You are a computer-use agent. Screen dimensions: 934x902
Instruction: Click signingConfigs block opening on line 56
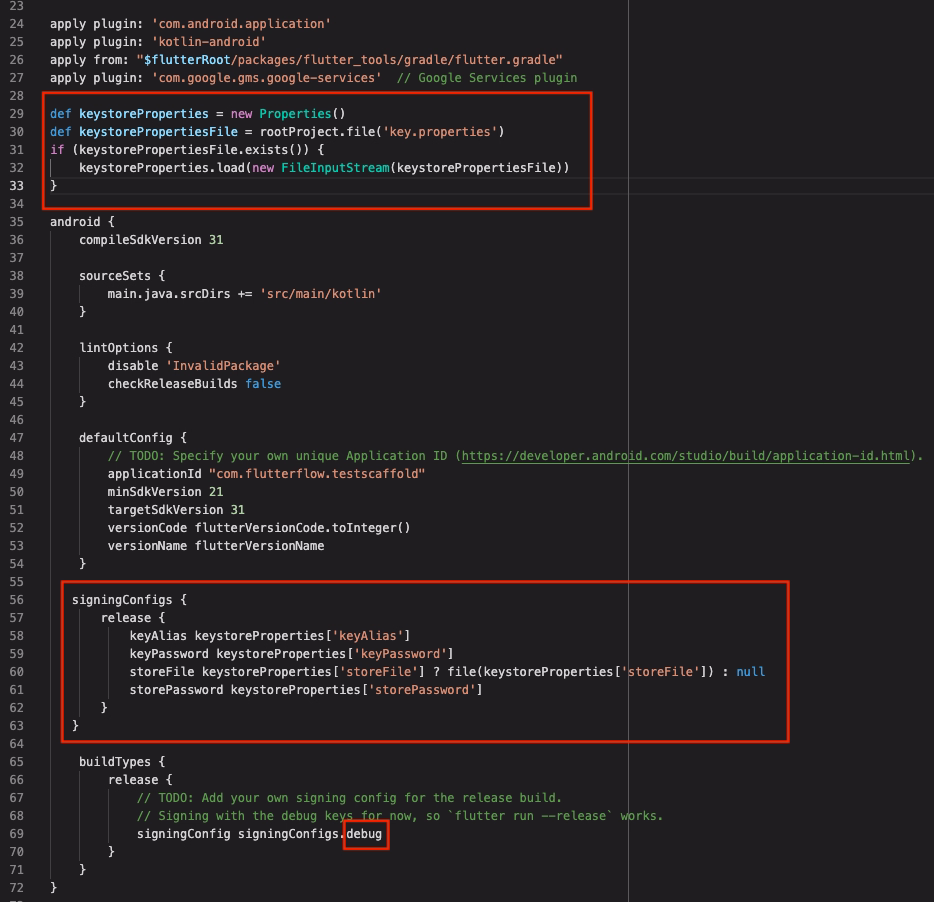(129, 600)
